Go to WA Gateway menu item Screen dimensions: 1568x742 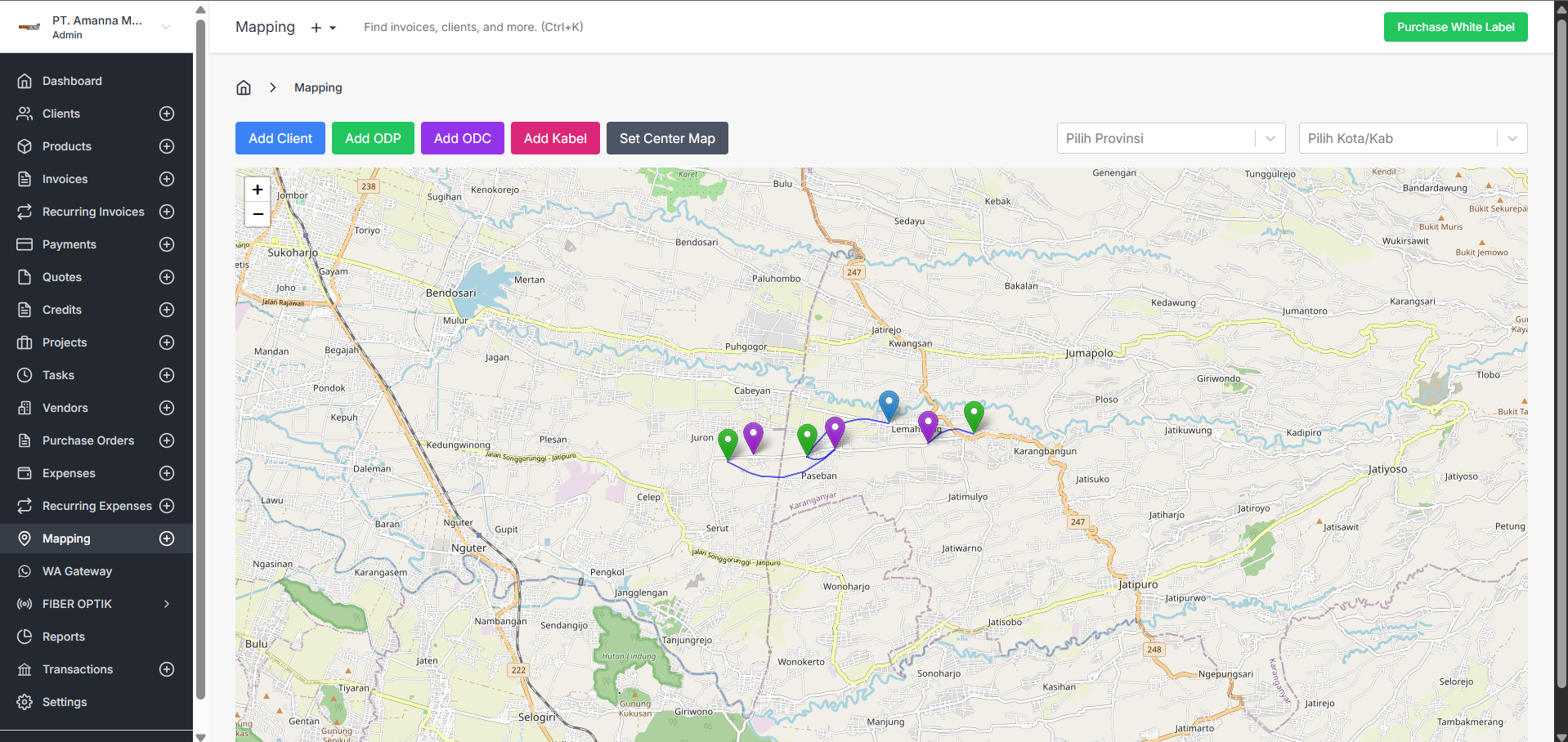77,571
